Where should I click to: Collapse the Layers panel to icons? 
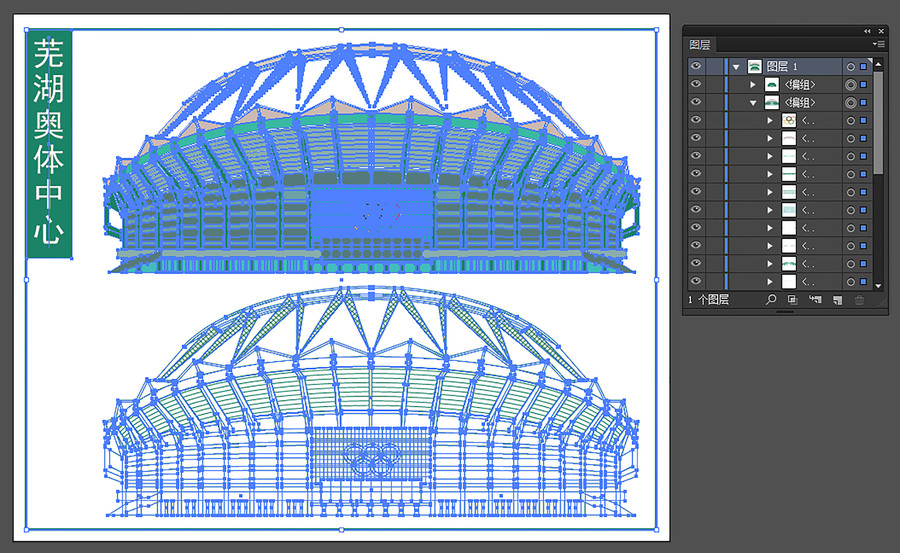(x=867, y=31)
